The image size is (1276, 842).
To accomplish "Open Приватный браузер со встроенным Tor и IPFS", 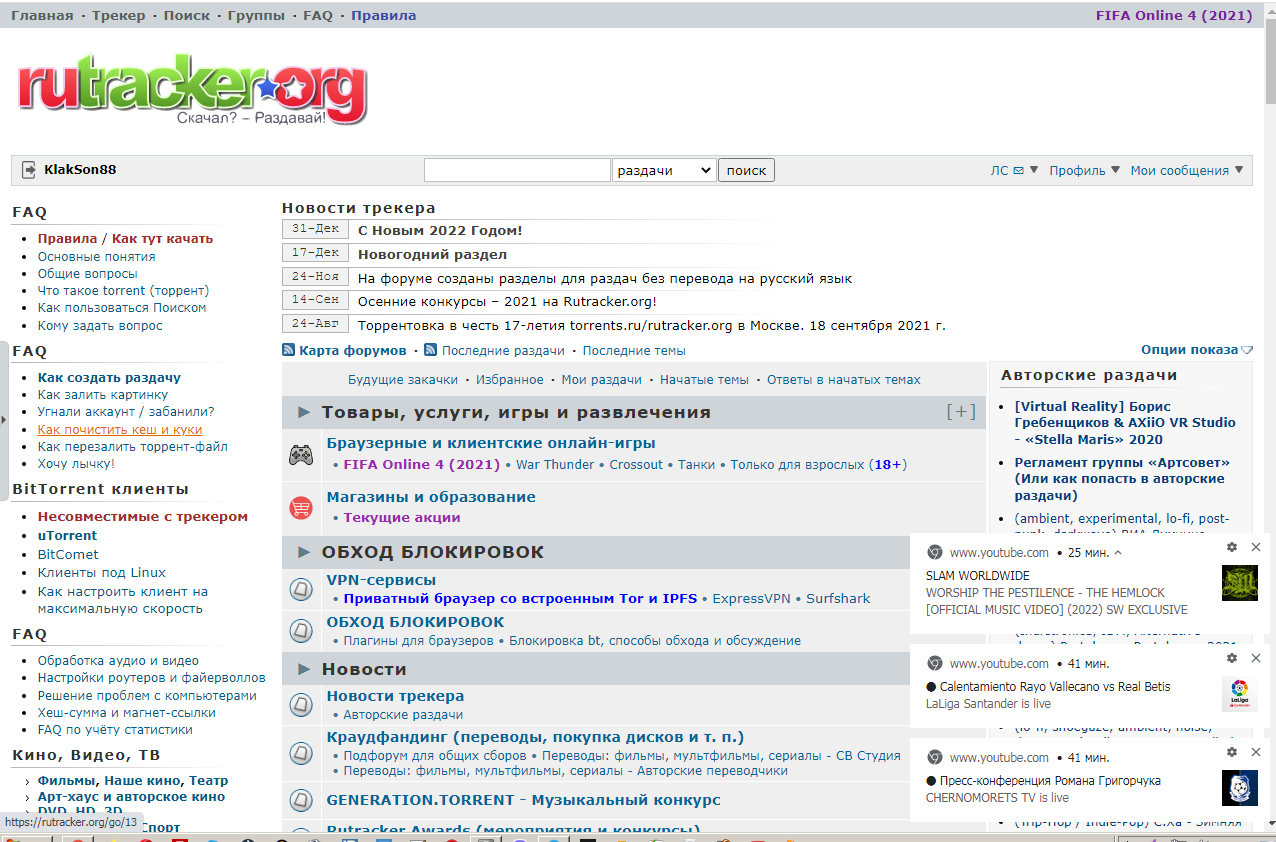I will point(521,599).
